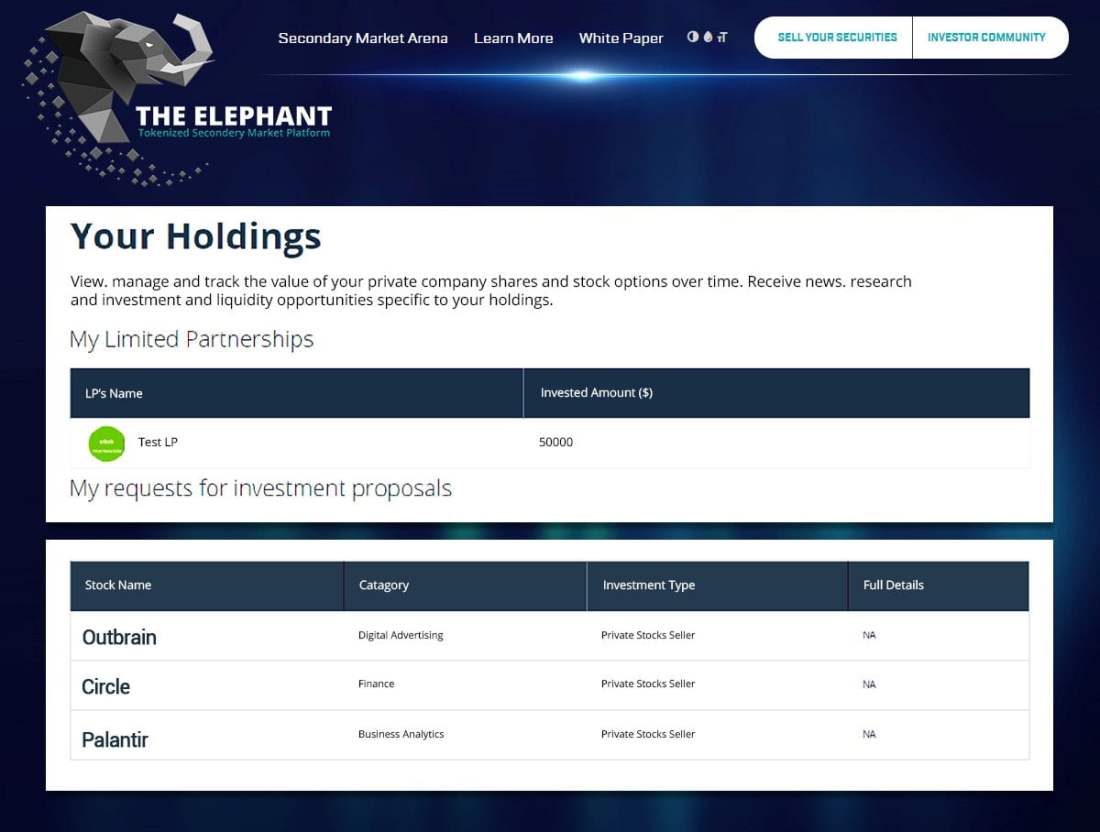
Task: Click NA in Circle row
Action: [x=869, y=684]
